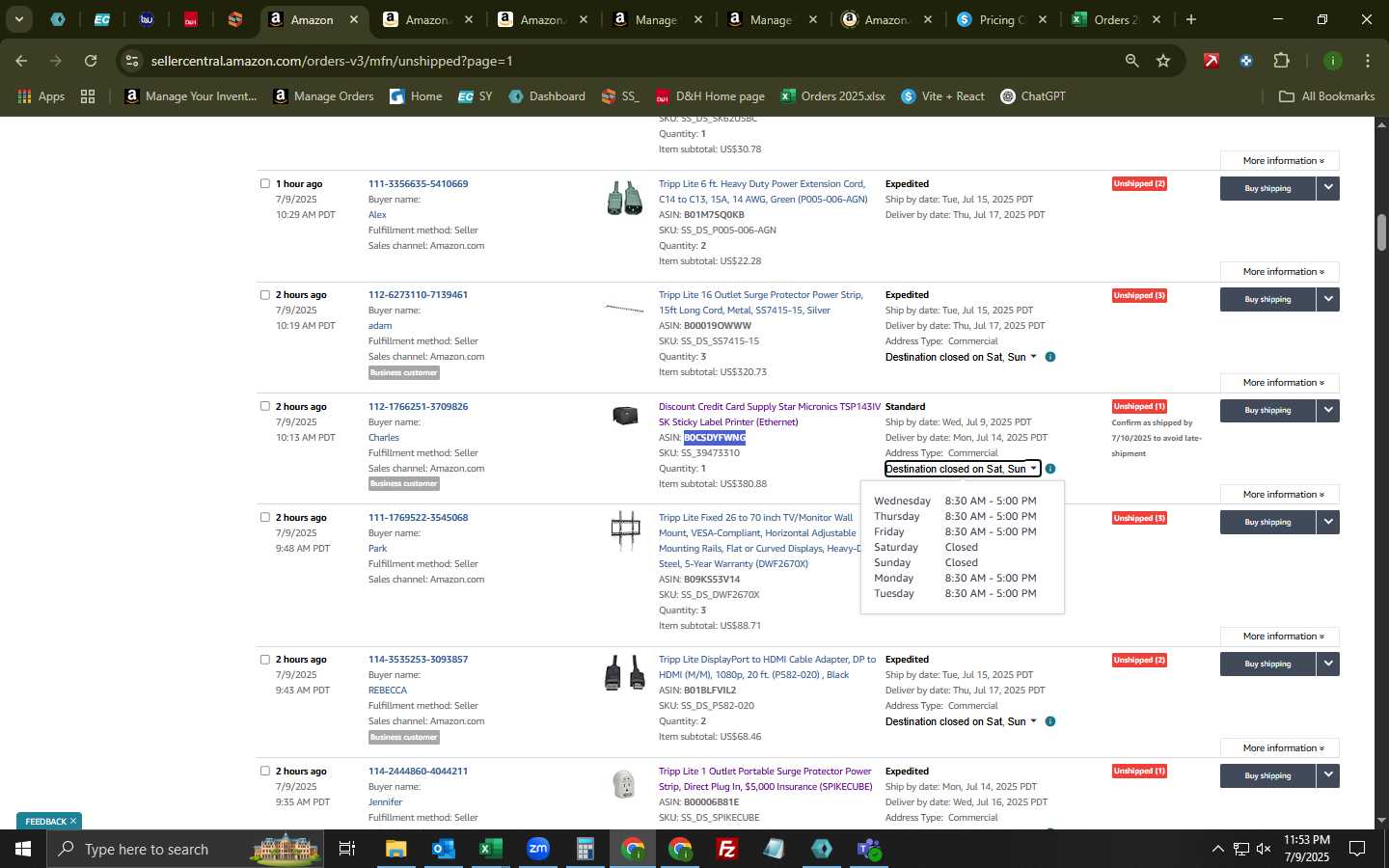Click info icon beside adam's destination hours
This screenshot has width=1389, height=868.
coord(1050,357)
